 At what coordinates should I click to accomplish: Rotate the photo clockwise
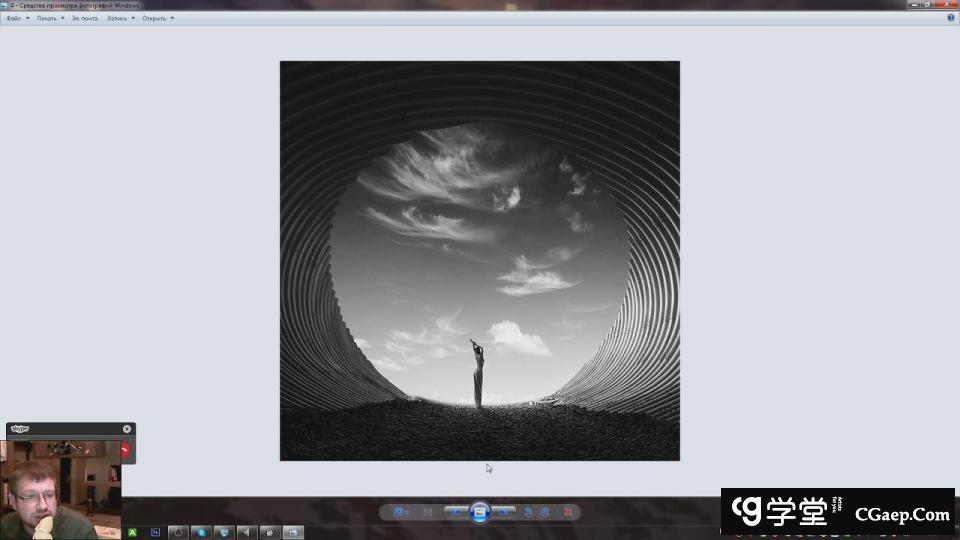[545, 512]
